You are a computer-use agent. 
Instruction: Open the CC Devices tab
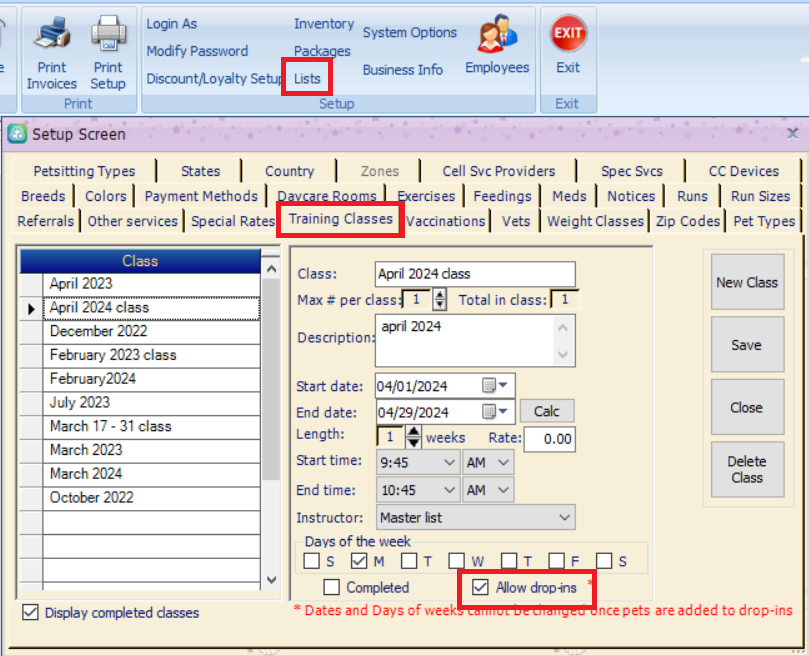(x=743, y=171)
